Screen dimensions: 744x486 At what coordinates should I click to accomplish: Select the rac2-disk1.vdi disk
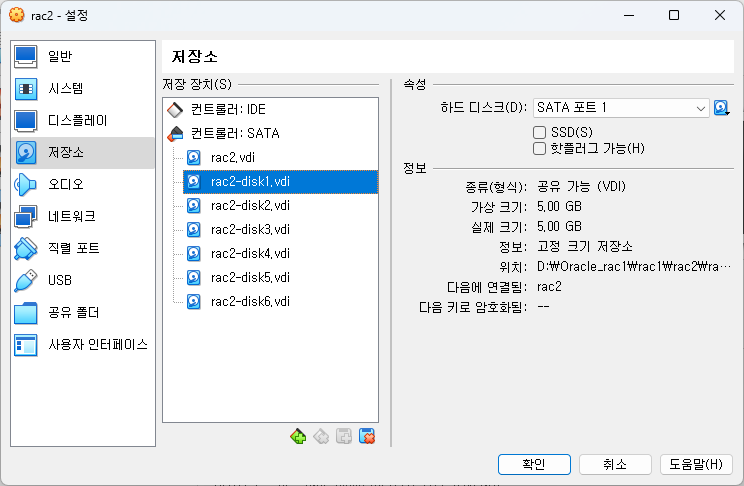pyautogui.click(x=280, y=182)
